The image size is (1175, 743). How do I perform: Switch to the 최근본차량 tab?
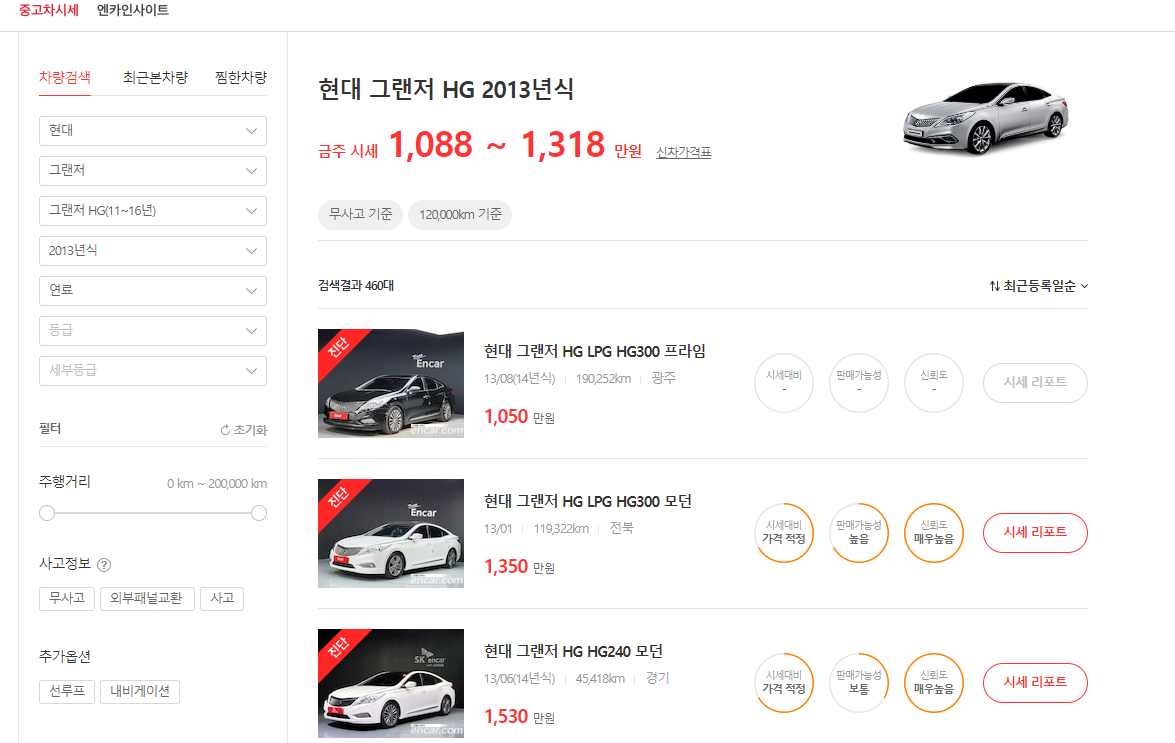(155, 78)
